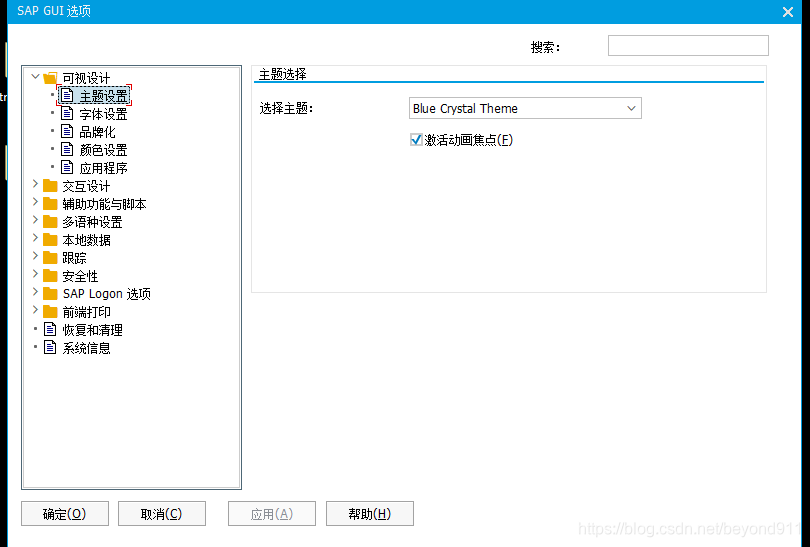Click the 可视设计 open folder icon
The image size is (810, 547).
50,78
